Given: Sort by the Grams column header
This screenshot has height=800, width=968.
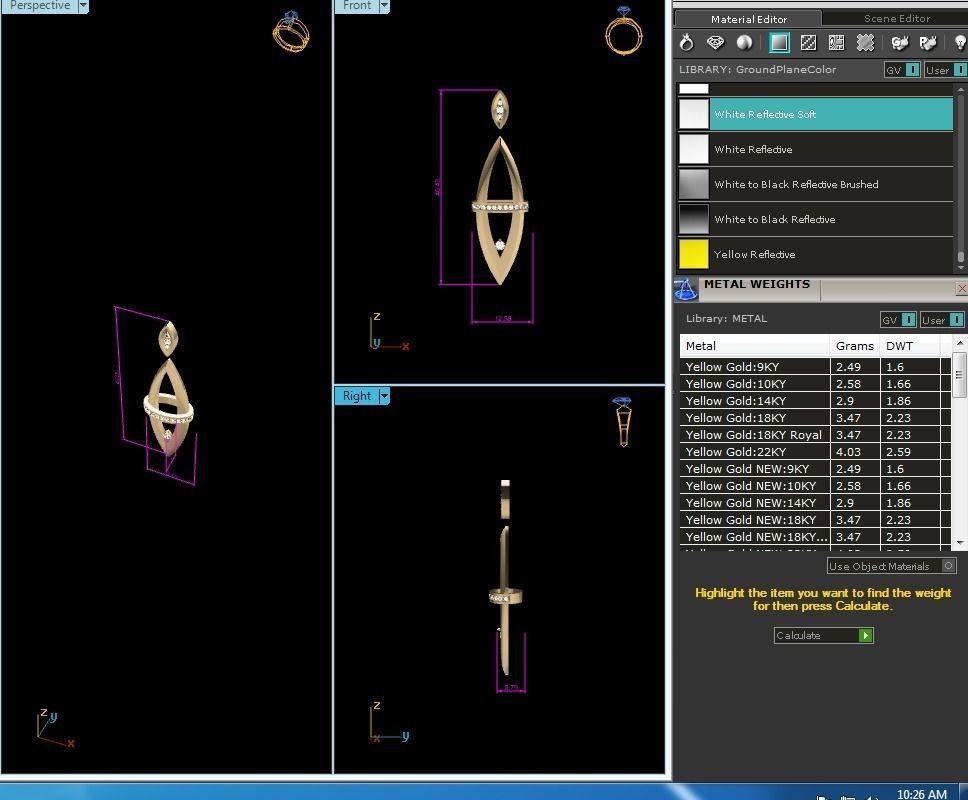Looking at the screenshot, I should tap(855, 346).
